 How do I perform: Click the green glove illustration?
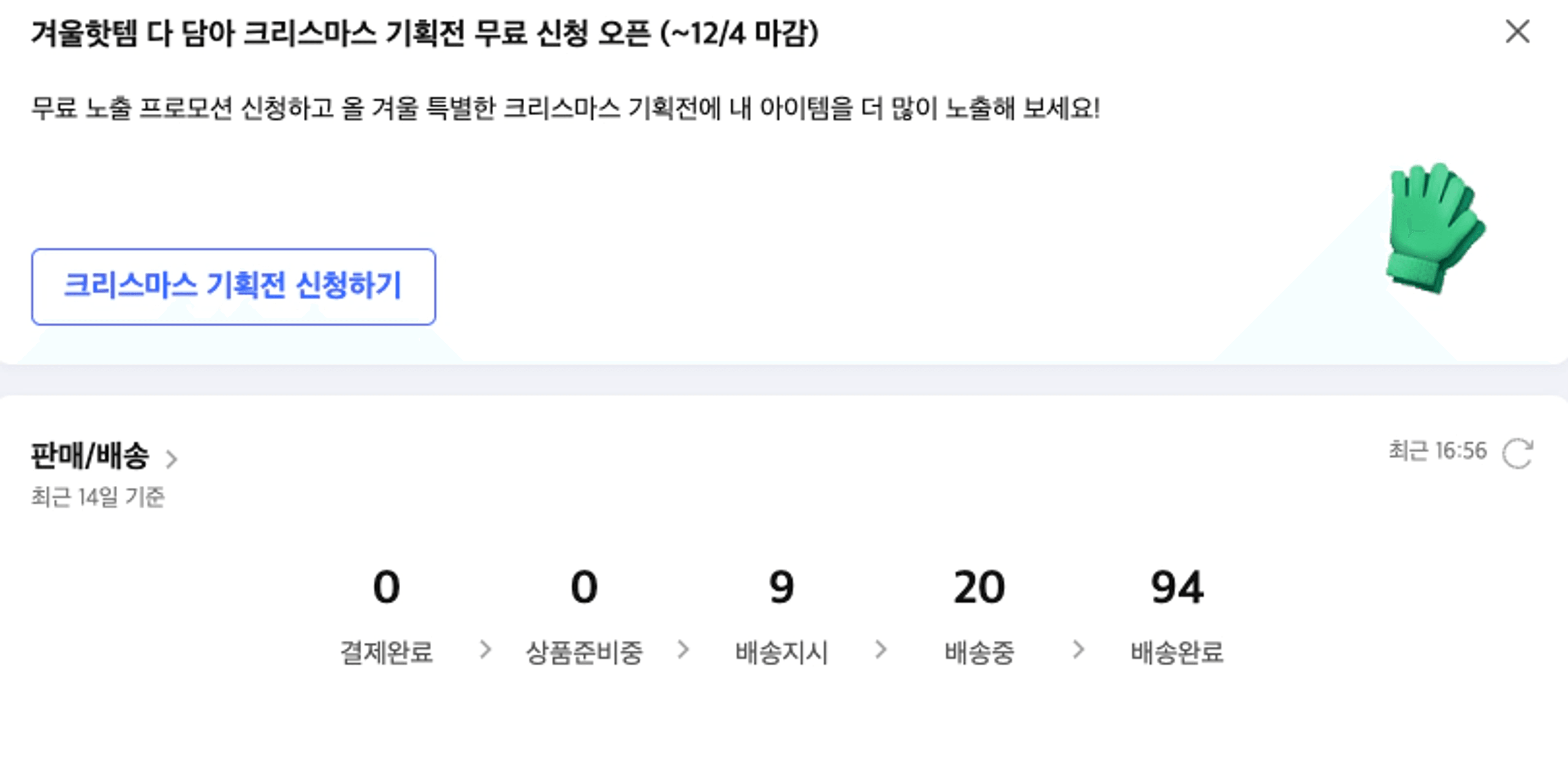click(x=1435, y=228)
